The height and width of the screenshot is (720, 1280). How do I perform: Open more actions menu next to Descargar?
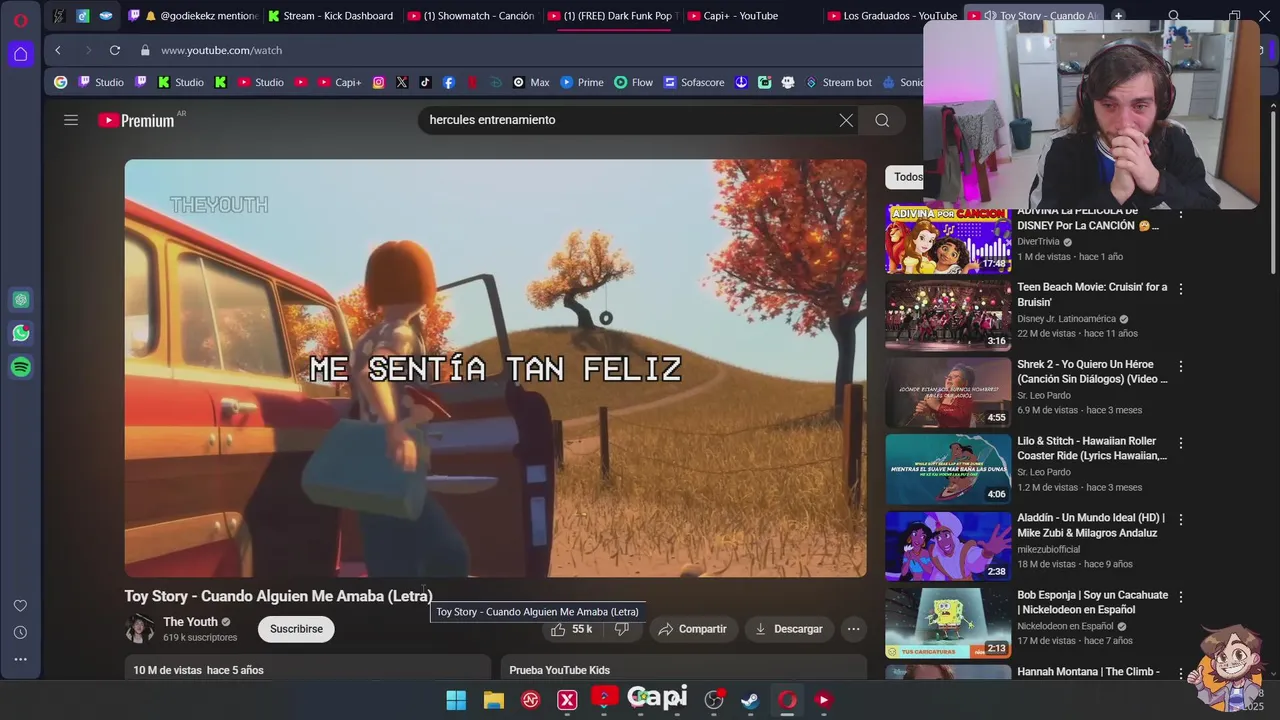pos(853,629)
